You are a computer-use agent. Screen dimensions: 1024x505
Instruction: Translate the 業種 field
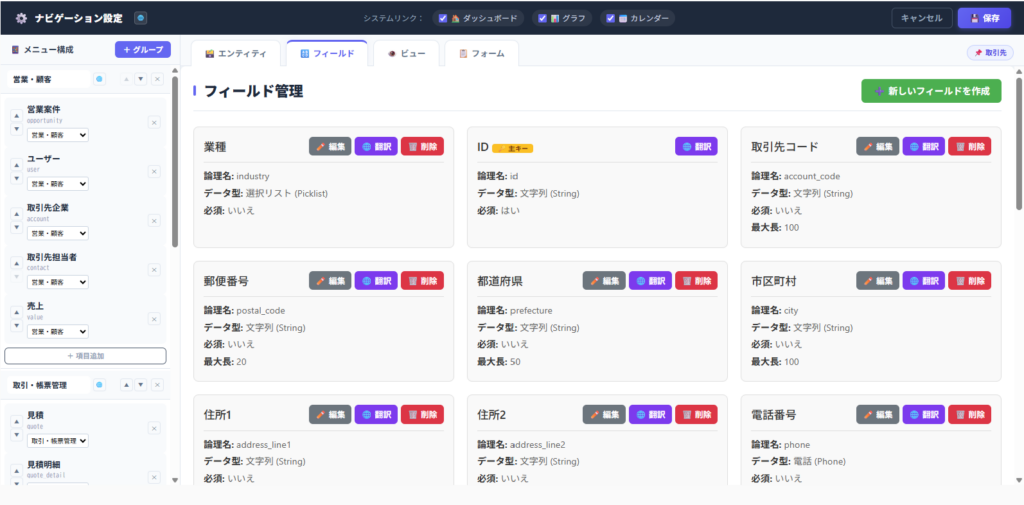(x=376, y=146)
